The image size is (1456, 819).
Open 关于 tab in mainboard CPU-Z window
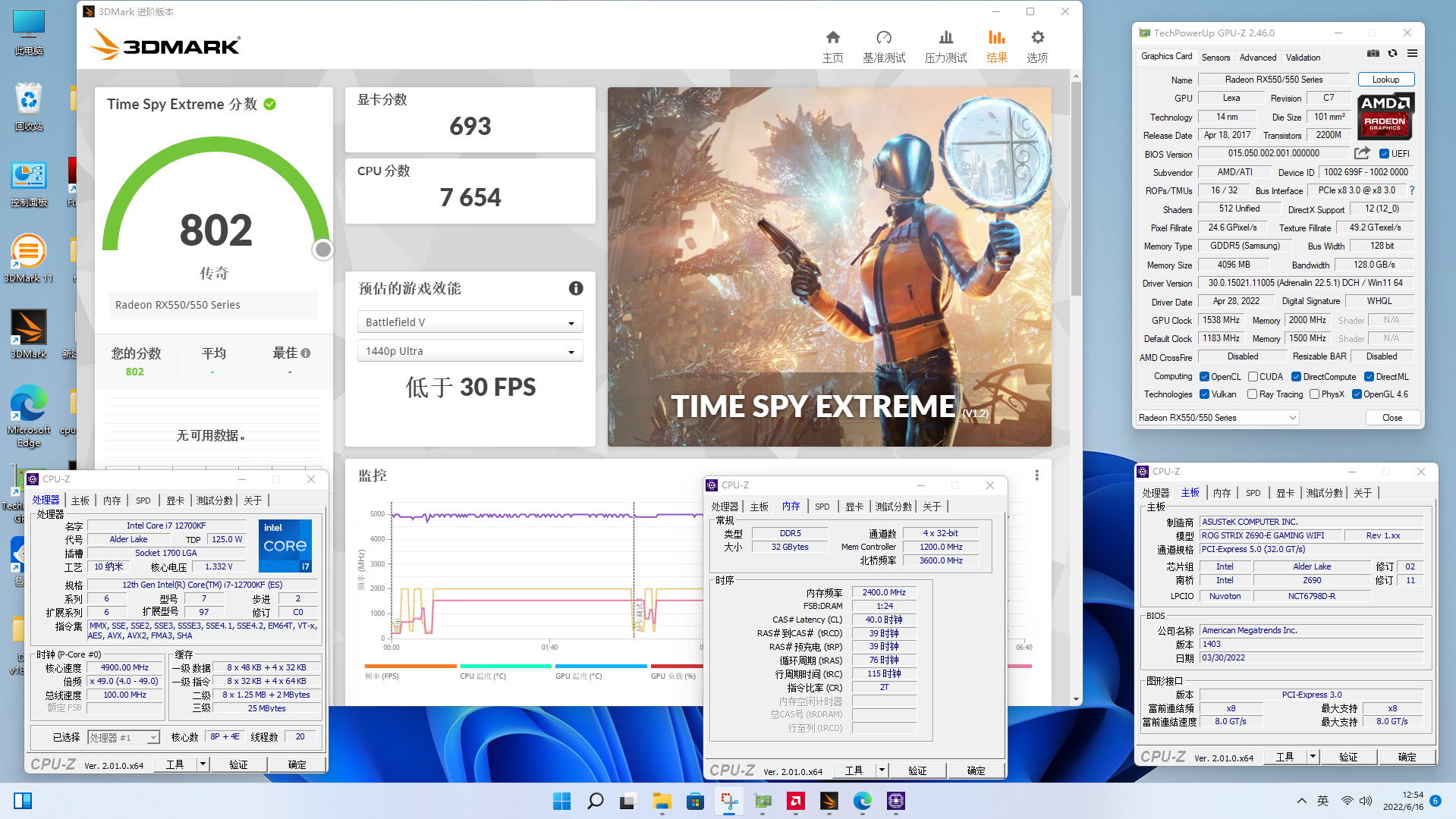tap(1363, 493)
